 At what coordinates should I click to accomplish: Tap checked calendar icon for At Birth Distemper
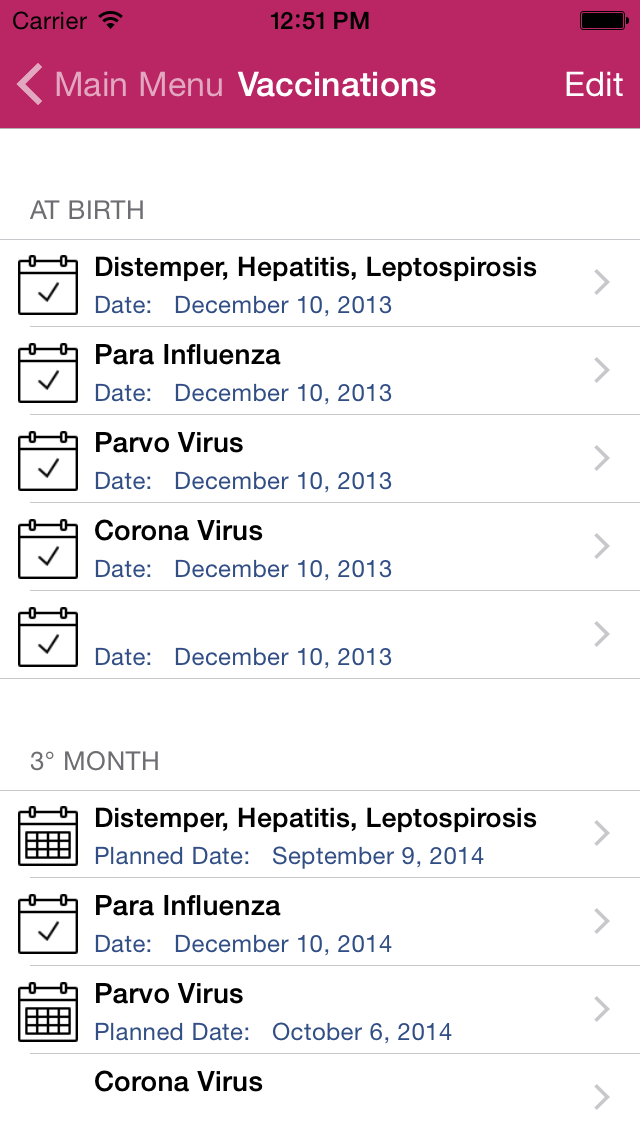click(x=48, y=285)
